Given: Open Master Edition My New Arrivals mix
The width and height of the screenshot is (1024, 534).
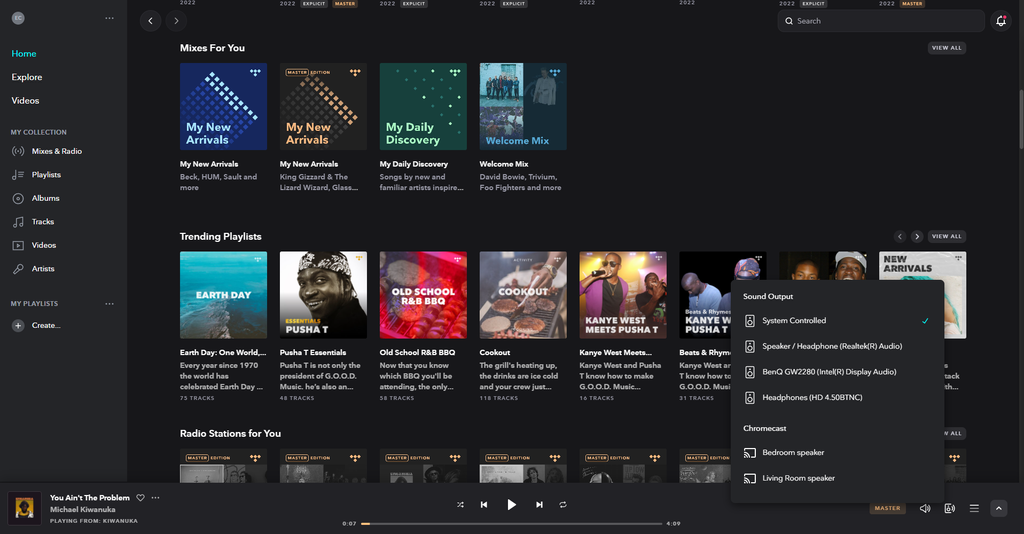Looking at the screenshot, I should 323,106.
